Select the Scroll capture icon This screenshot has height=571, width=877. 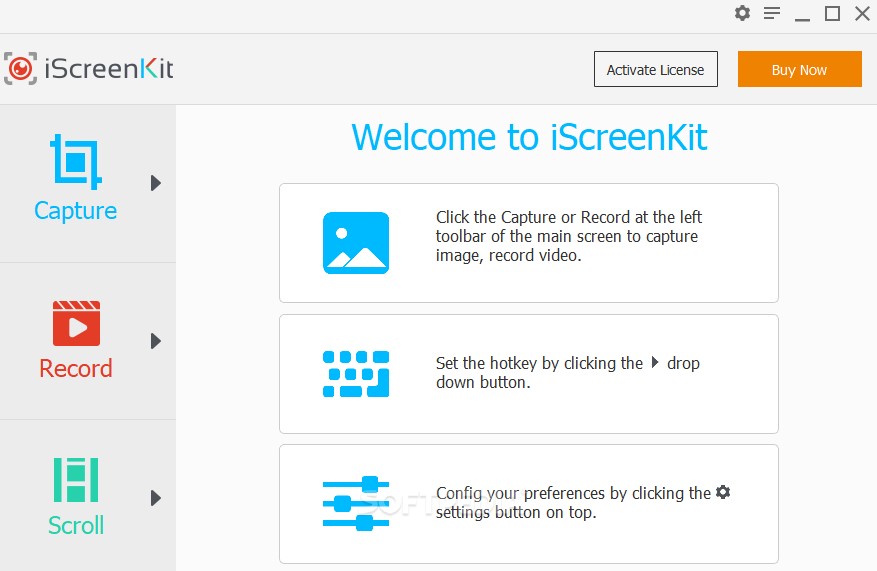coord(76,480)
